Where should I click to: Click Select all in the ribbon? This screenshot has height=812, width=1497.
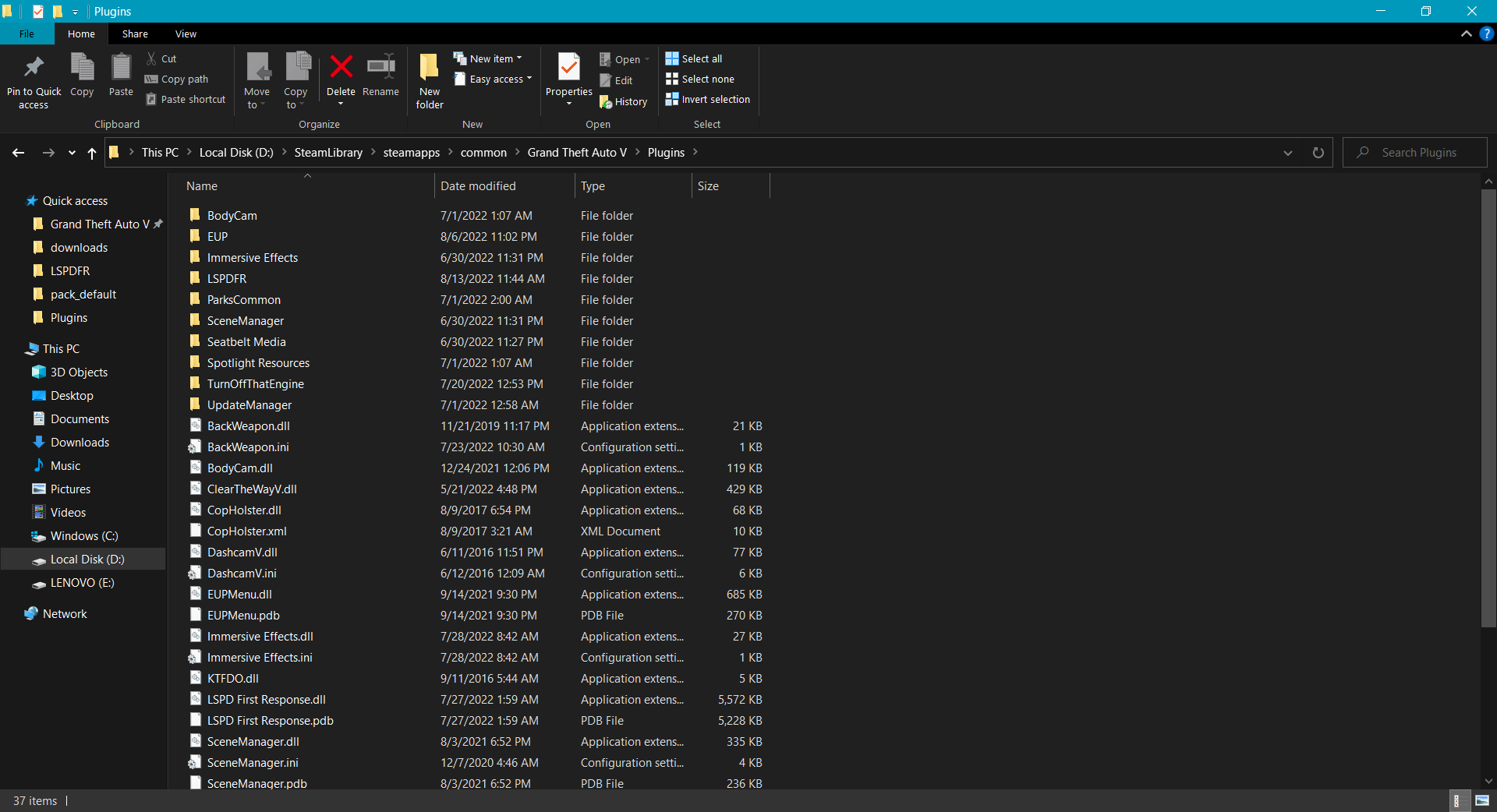click(694, 58)
